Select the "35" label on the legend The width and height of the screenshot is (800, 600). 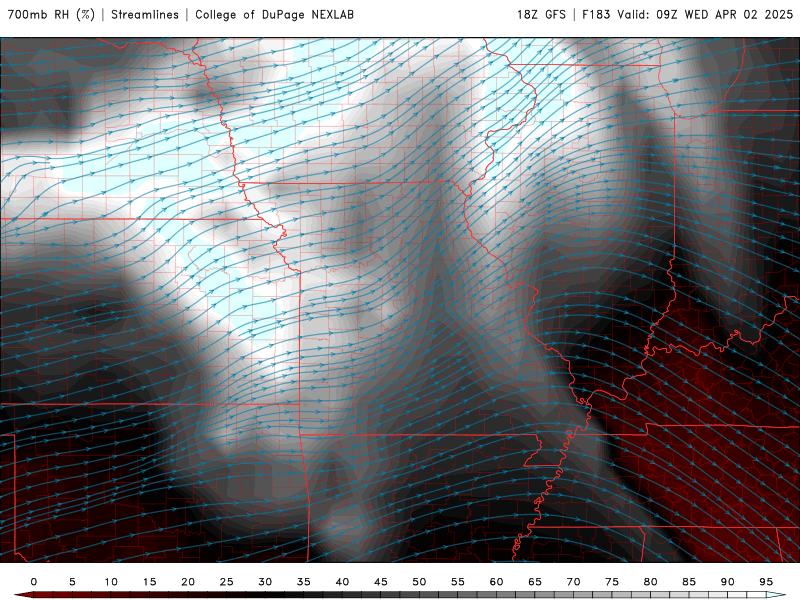click(x=304, y=582)
